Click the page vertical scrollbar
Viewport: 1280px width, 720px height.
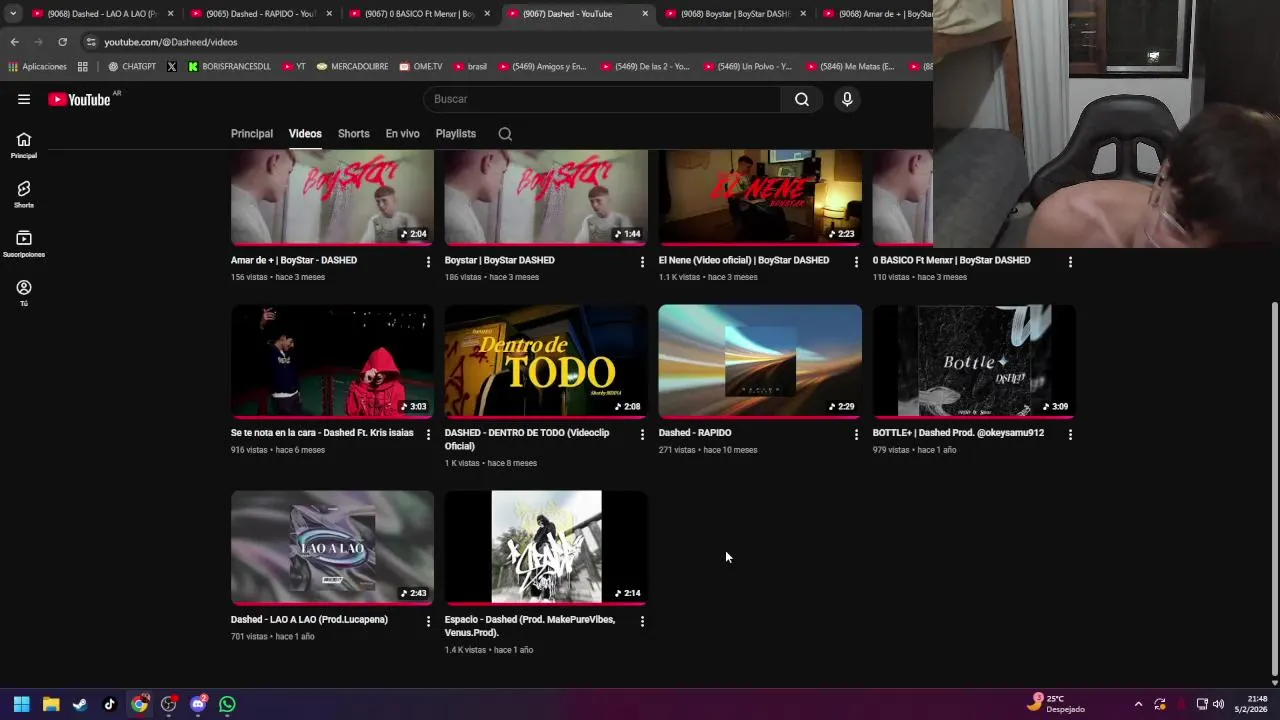pyautogui.click(x=1274, y=487)
